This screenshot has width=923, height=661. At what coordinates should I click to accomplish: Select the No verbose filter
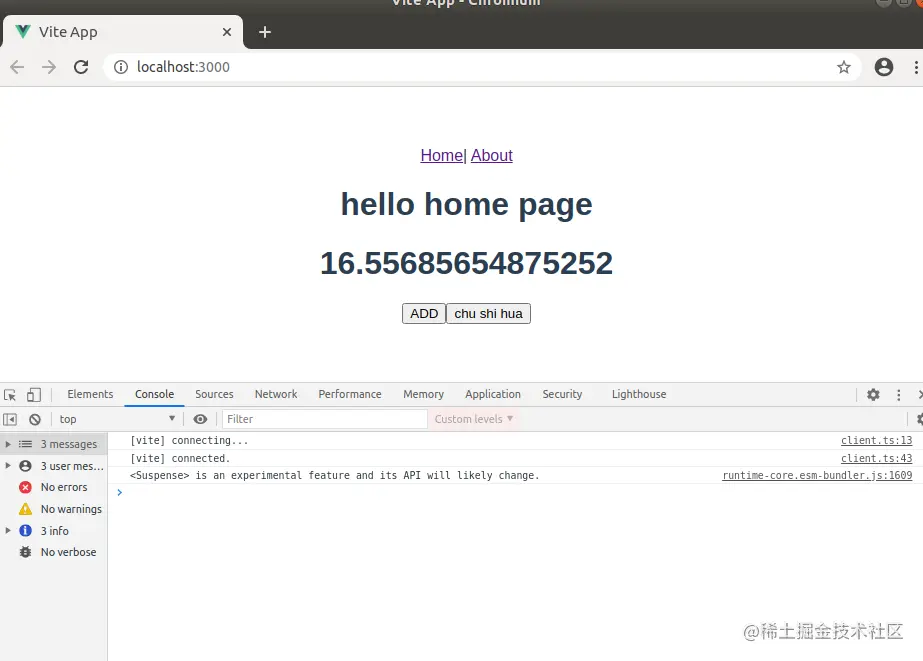coord(54,552)
